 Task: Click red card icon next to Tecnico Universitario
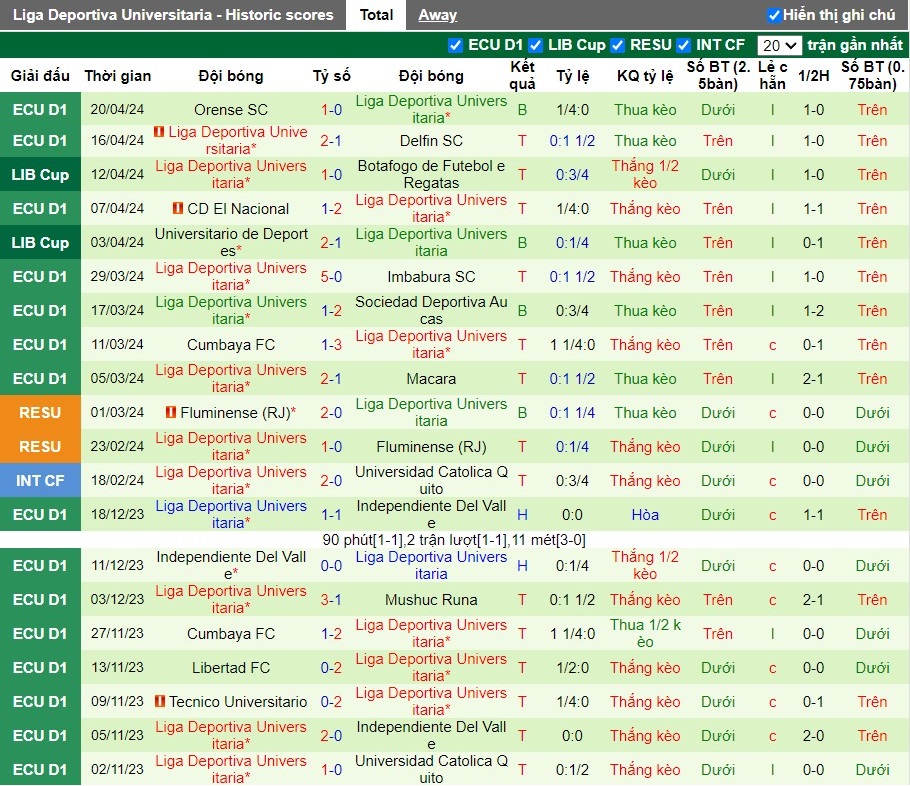click(160, 701)
